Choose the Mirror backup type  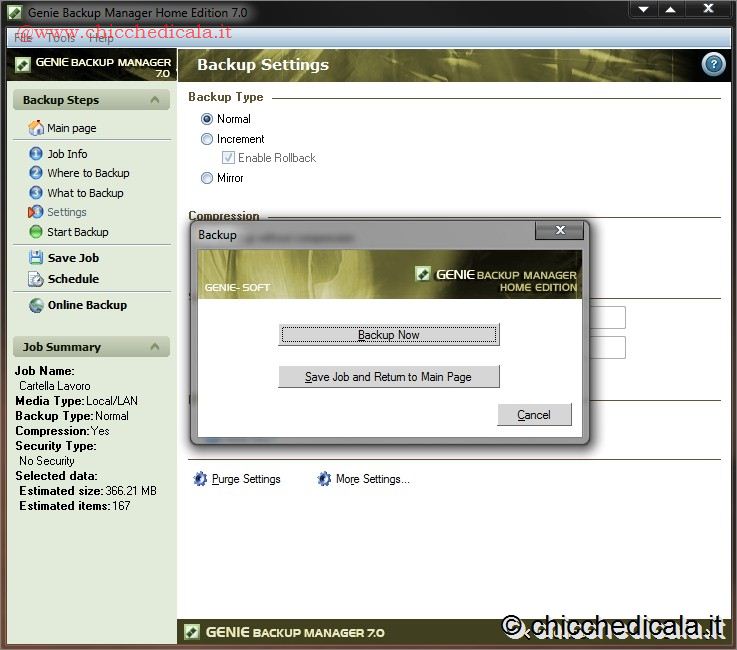pyautogui.click(x=207, y=178)
